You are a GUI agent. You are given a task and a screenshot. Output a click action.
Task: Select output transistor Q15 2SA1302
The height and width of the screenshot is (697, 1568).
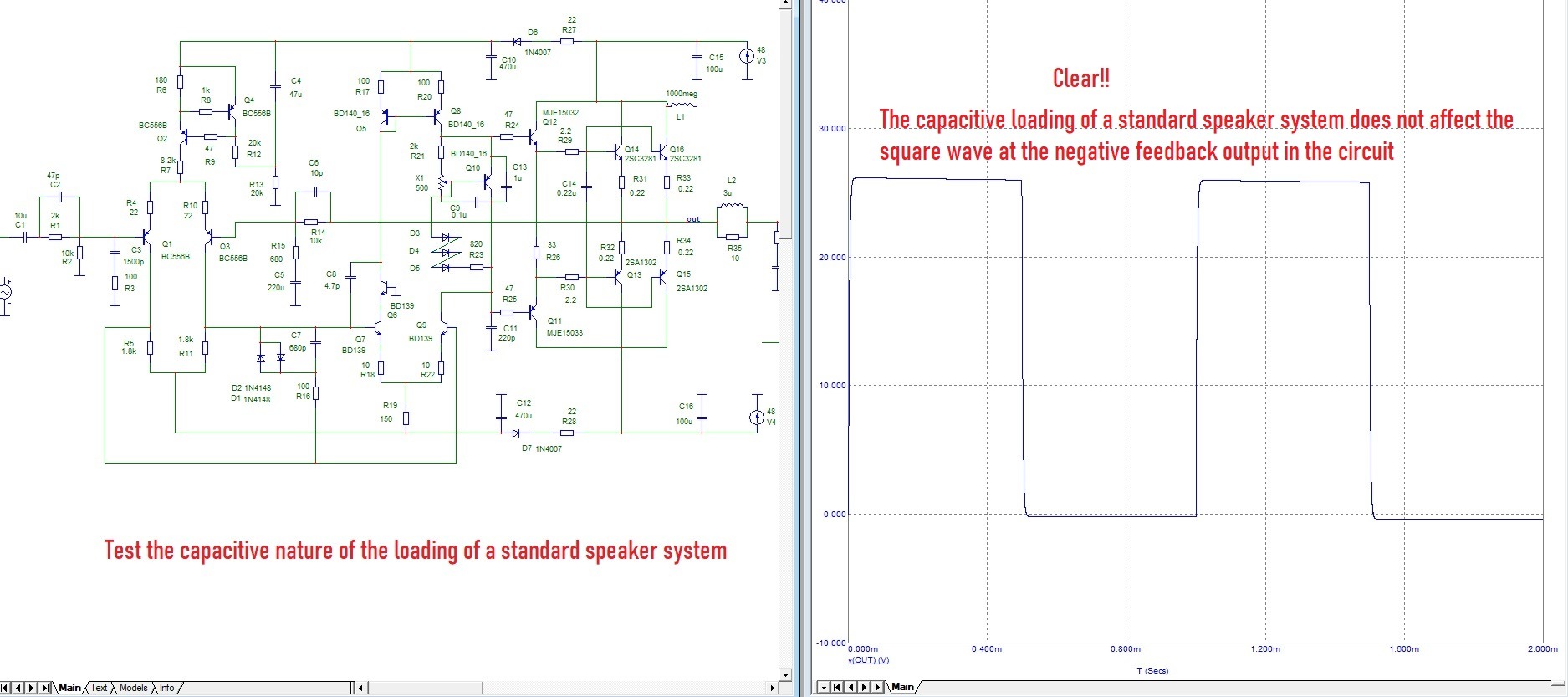click(x=662, y=275)
